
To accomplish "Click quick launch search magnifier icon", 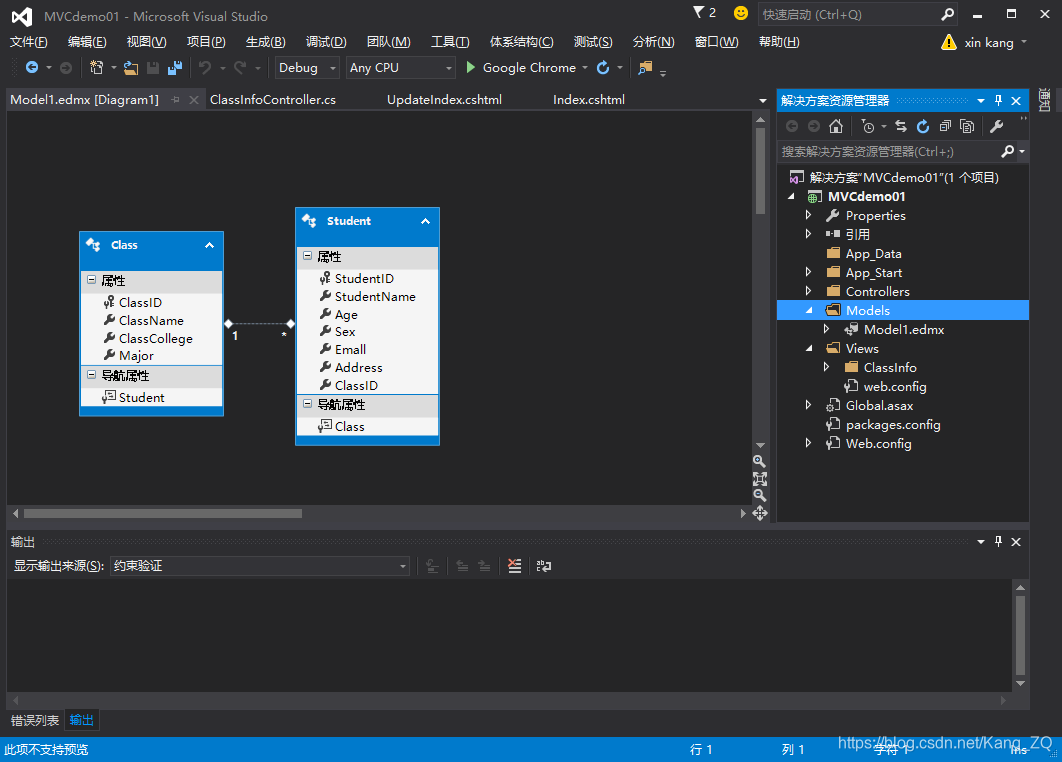I will coord(948,14).
